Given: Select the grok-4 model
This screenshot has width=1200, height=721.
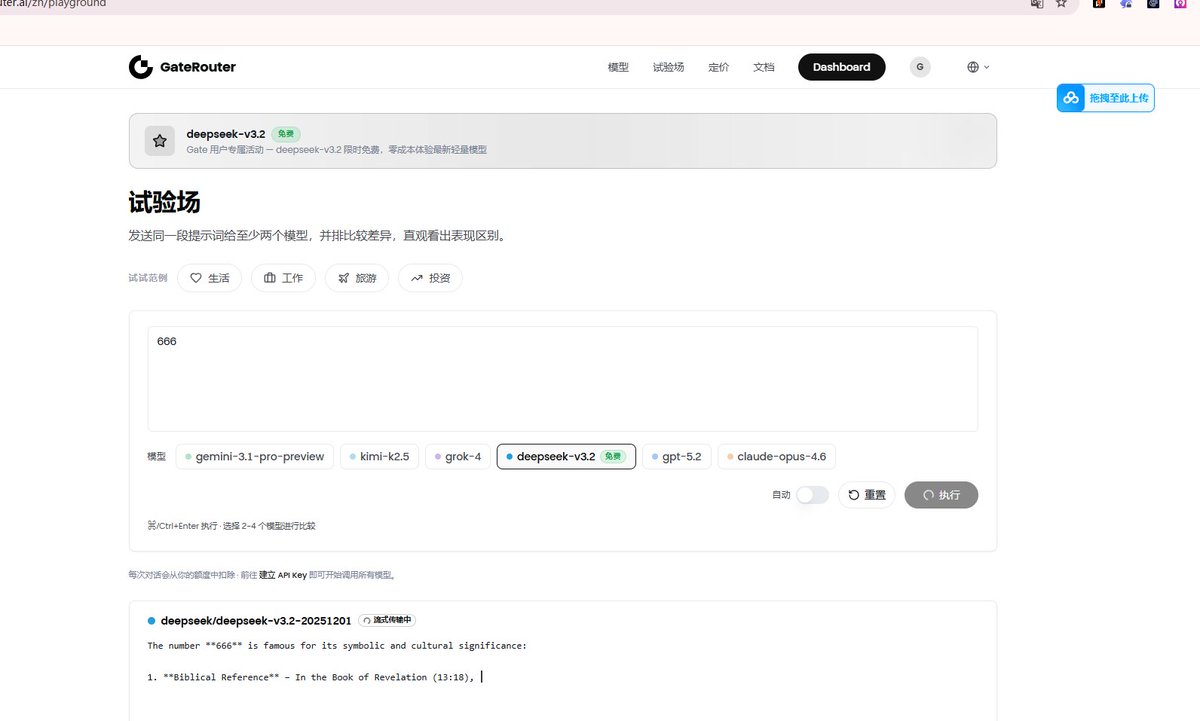Looking at the screenshot, I should [457, 457].
